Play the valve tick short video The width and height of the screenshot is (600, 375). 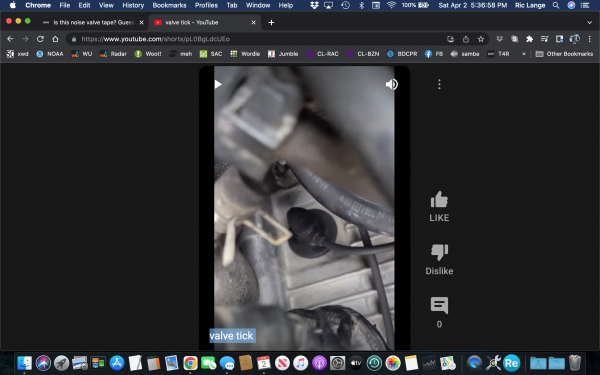coord(218,84)
